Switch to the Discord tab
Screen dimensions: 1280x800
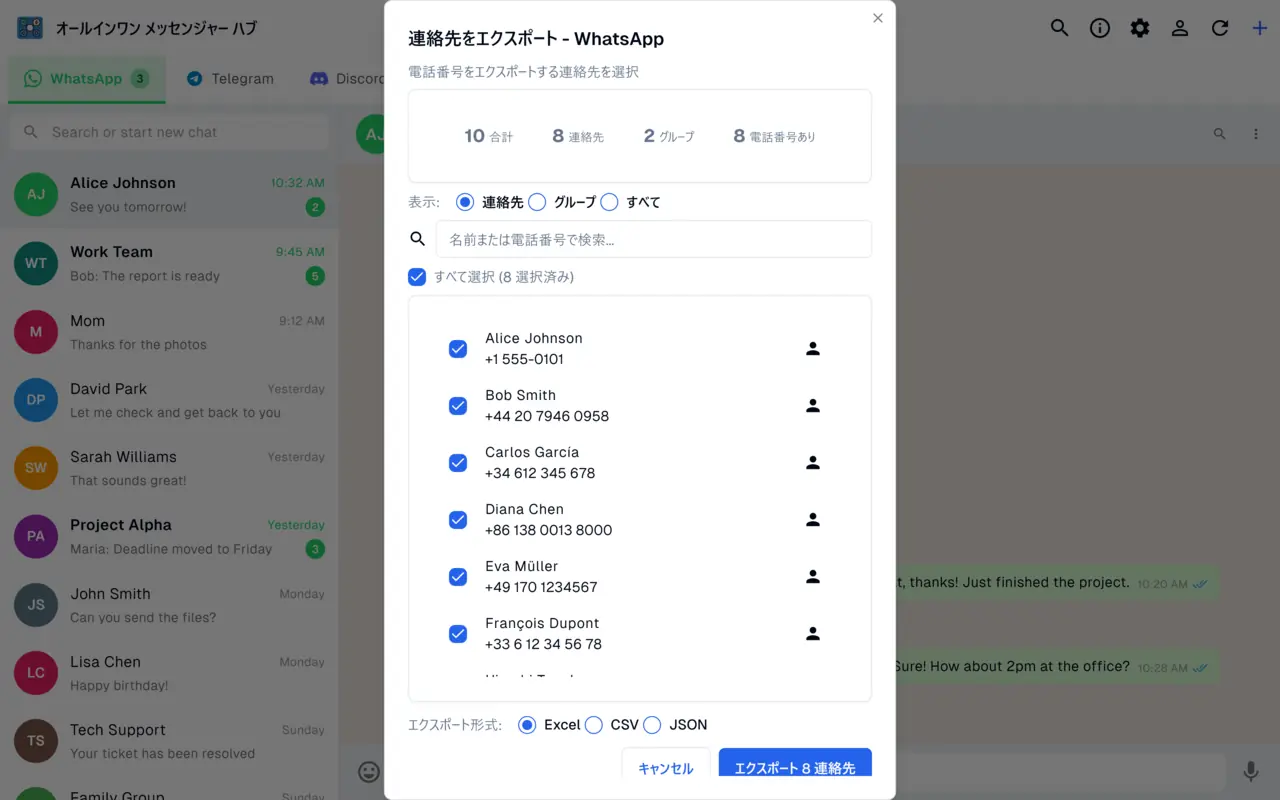click(x=346, y=79)
